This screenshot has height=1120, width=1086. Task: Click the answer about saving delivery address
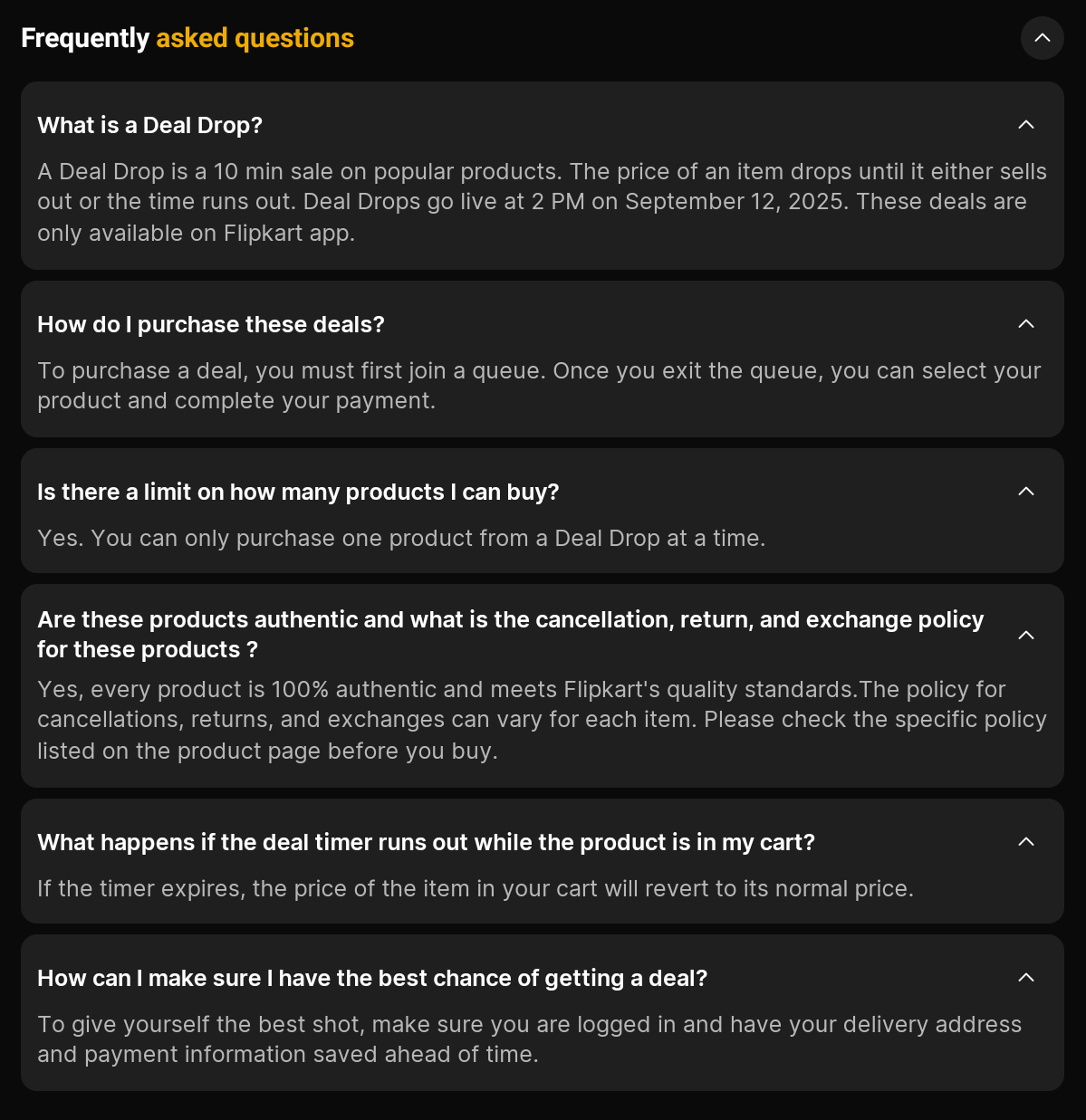point(529,1039)
